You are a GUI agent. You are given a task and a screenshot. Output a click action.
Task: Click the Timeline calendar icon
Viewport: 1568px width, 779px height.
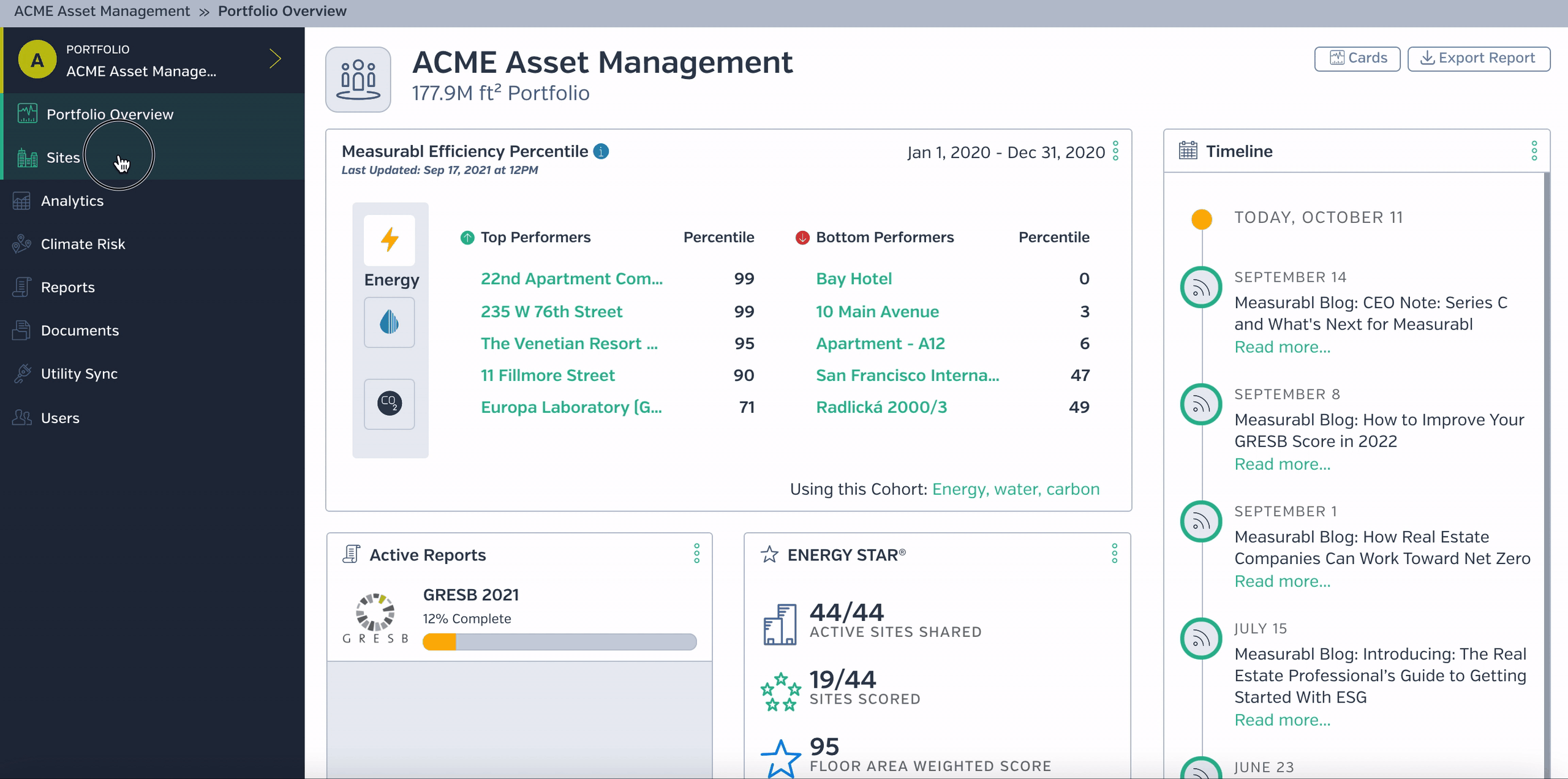tap(1188, 151)
